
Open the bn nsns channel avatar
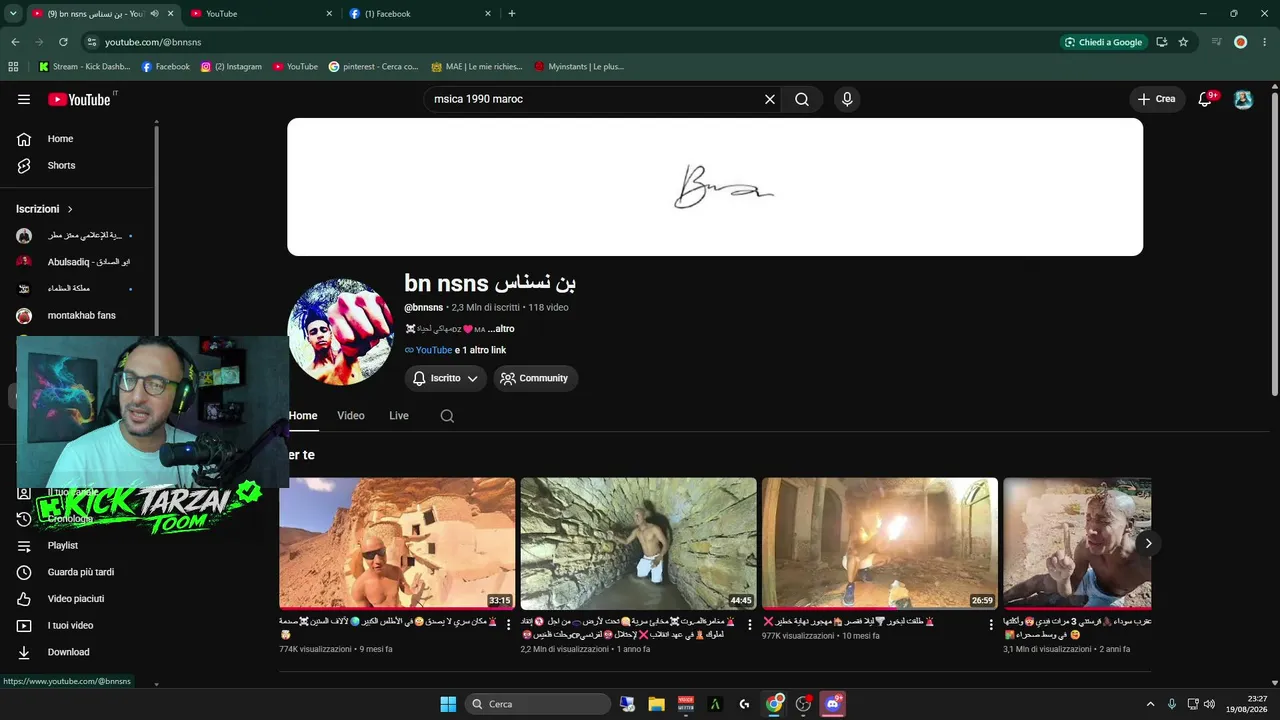pyautogui.click(x=341, y=333)
